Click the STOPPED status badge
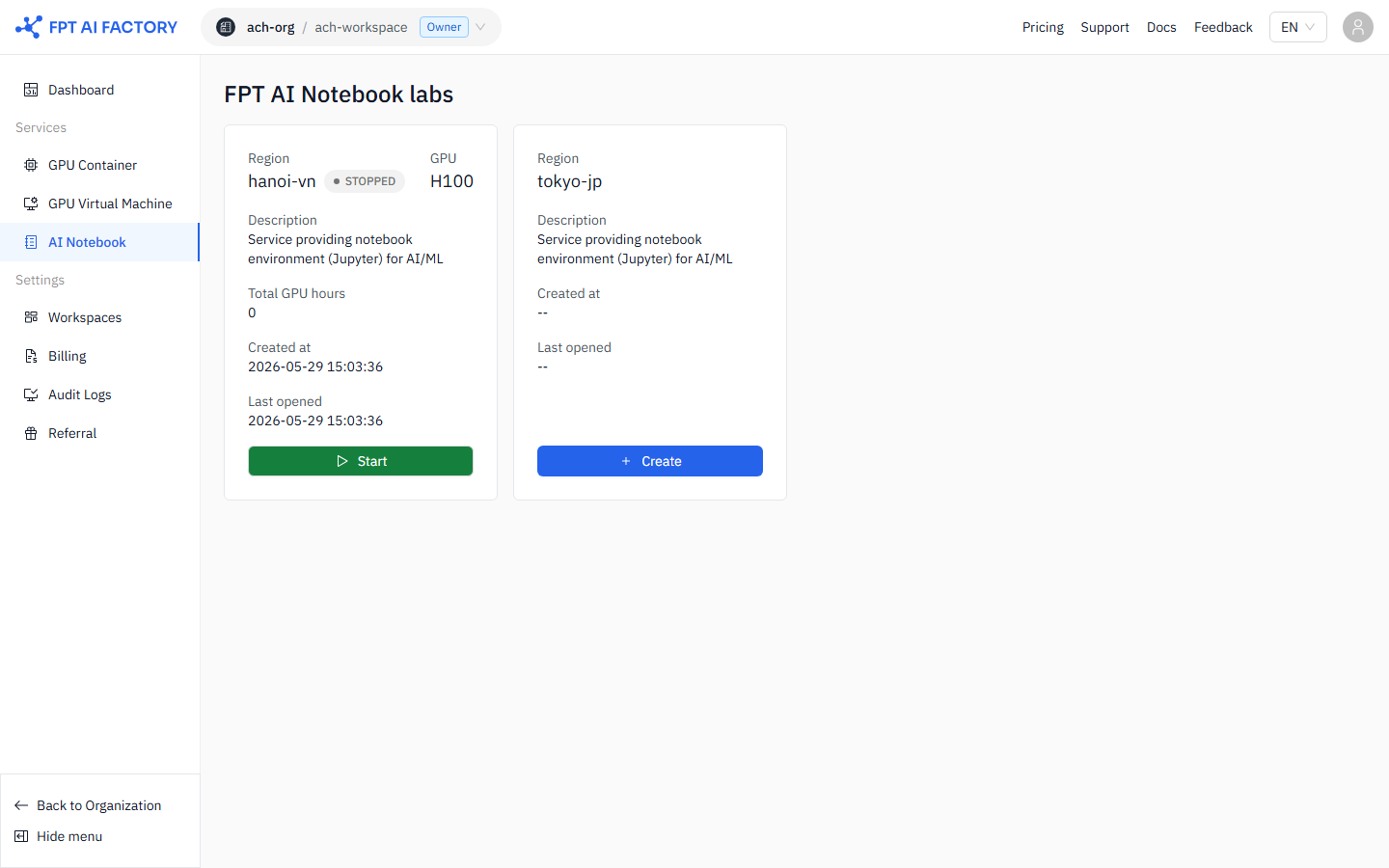The width and height of the screenshot is (1389, 868). click(365, 181)
